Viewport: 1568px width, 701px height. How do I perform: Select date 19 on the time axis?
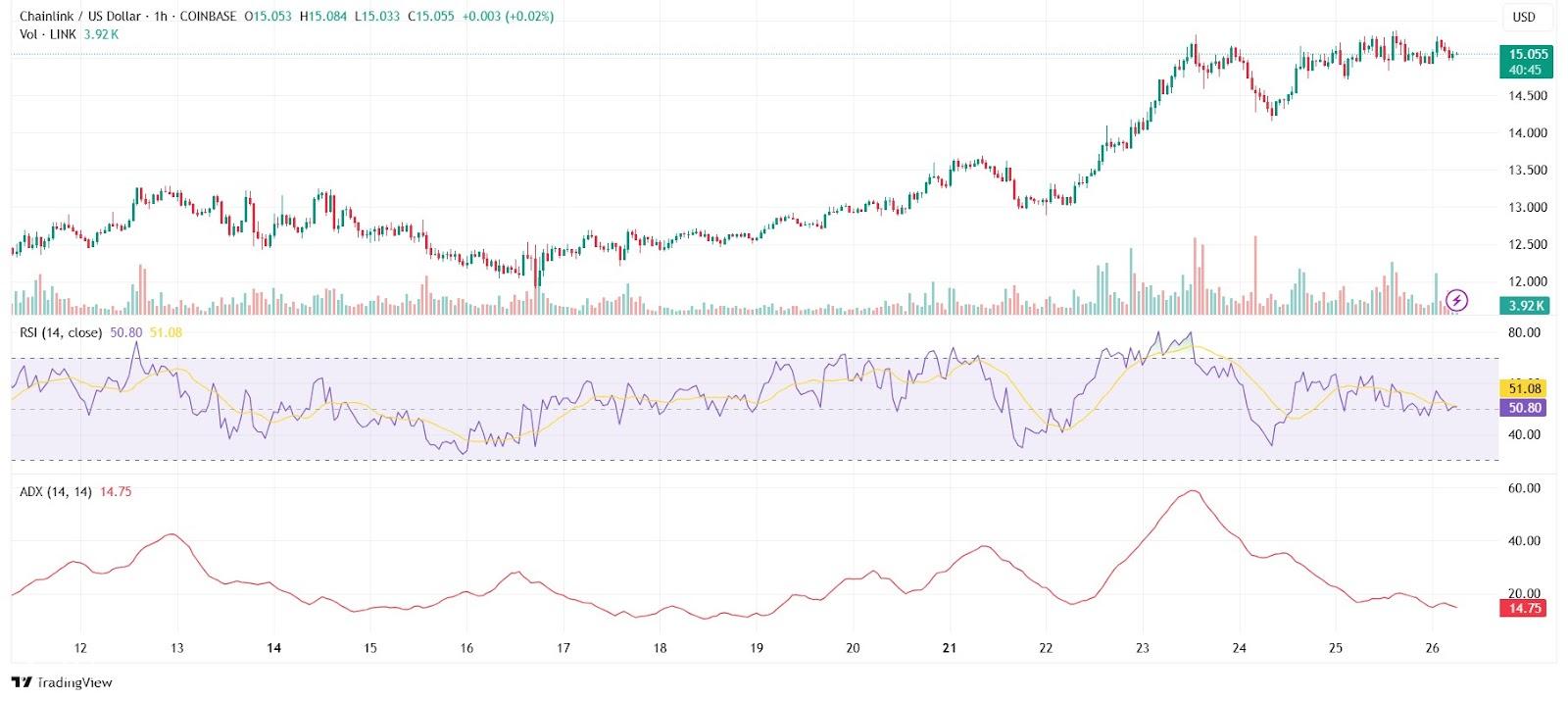tap(757, 648)
